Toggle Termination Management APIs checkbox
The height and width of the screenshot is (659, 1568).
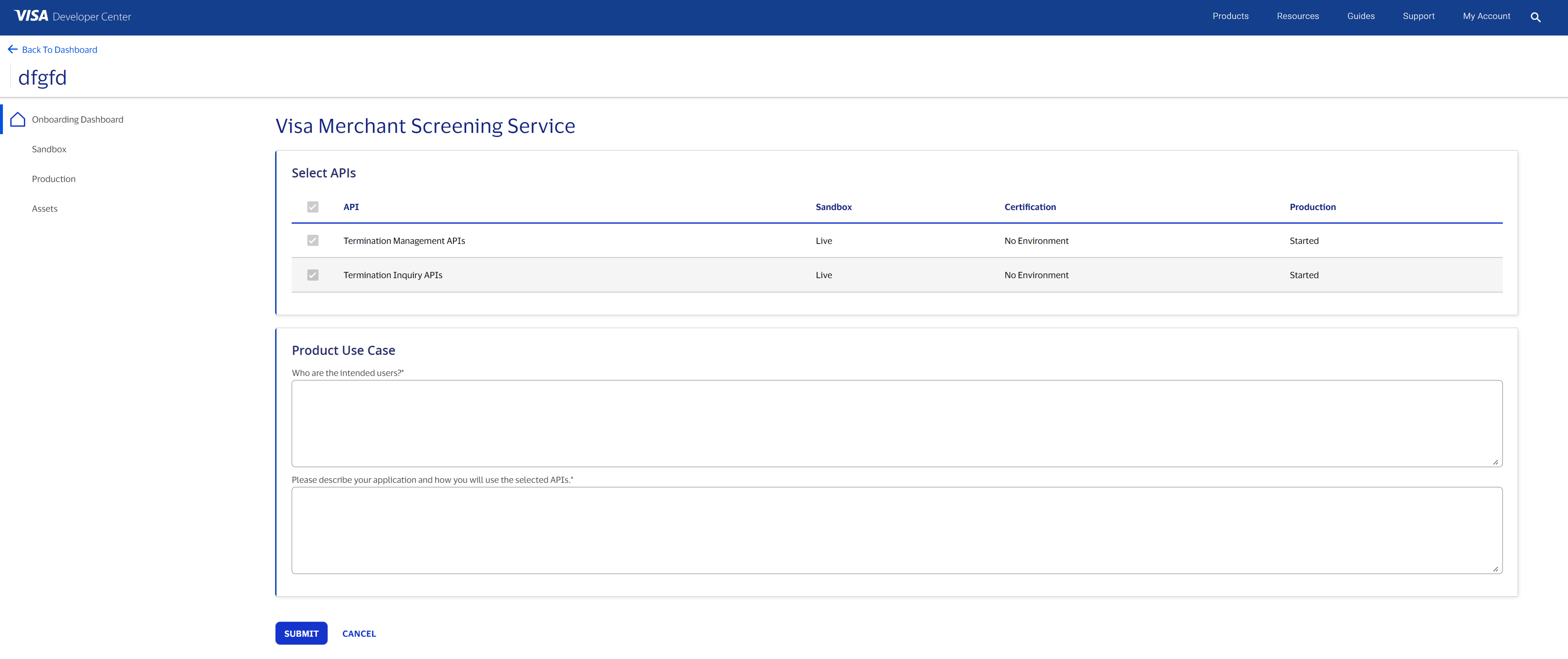313,241
